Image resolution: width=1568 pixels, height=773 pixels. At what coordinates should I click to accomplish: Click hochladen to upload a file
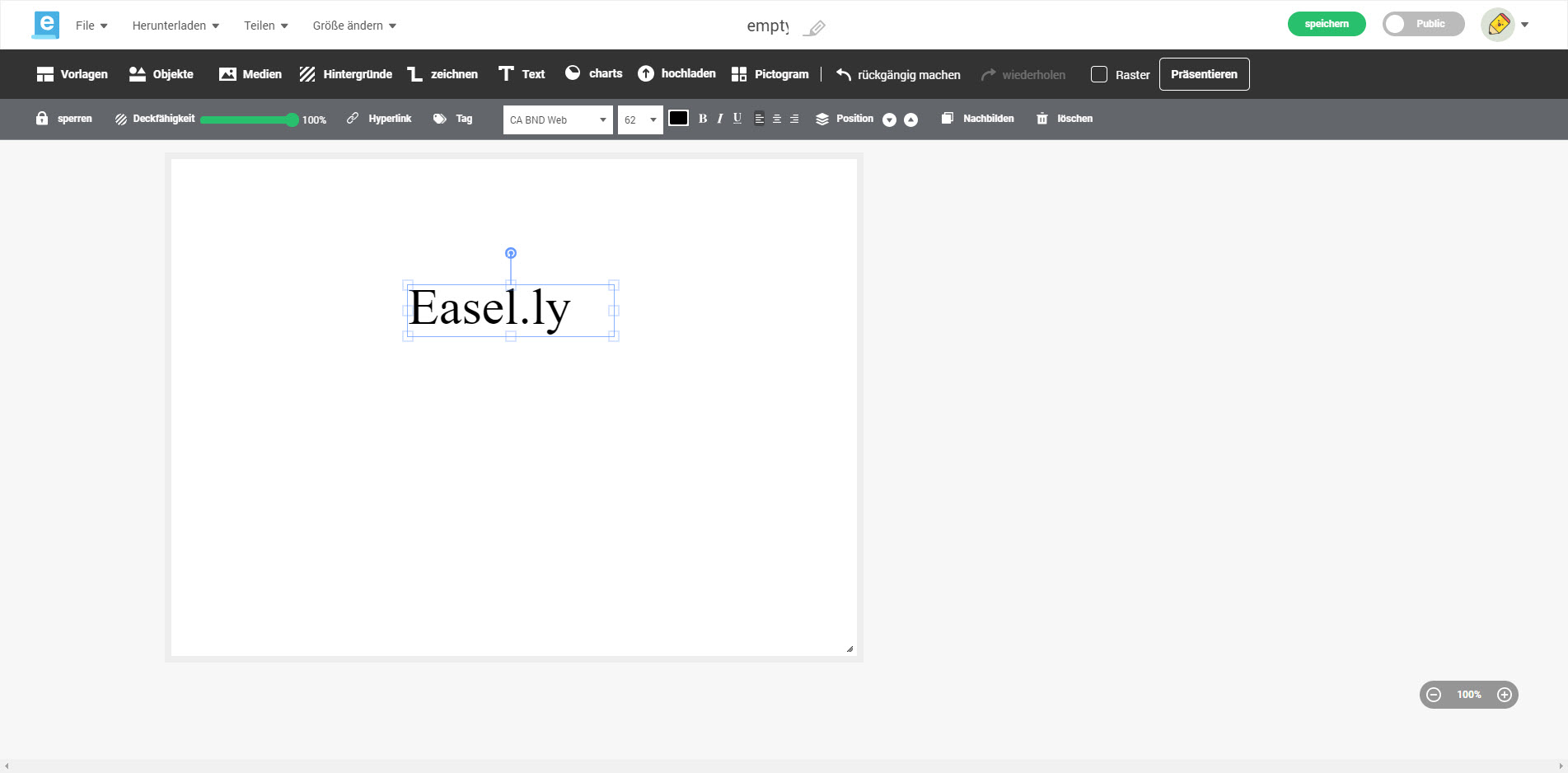tap(676, 73)
